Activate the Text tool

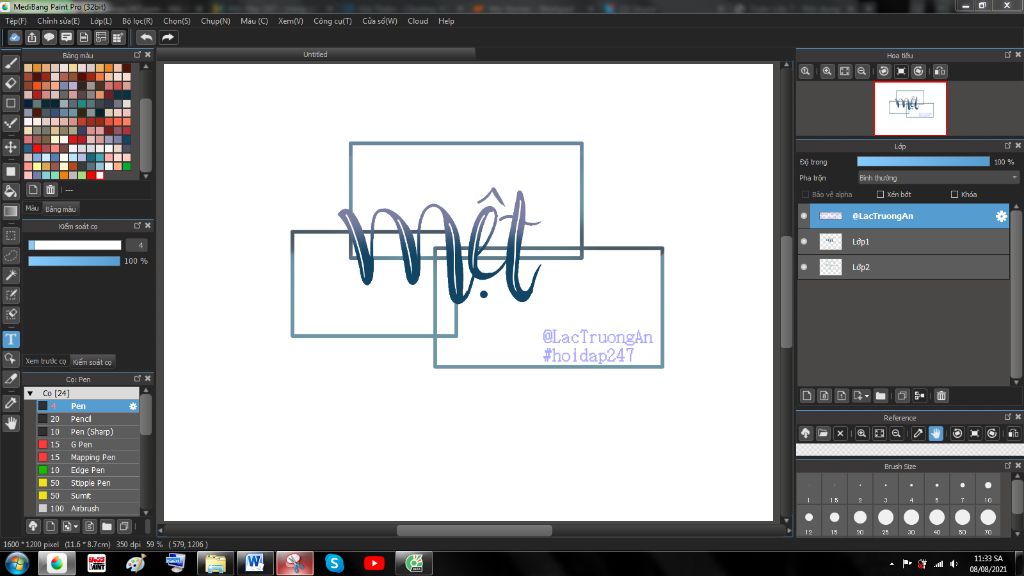11,339
